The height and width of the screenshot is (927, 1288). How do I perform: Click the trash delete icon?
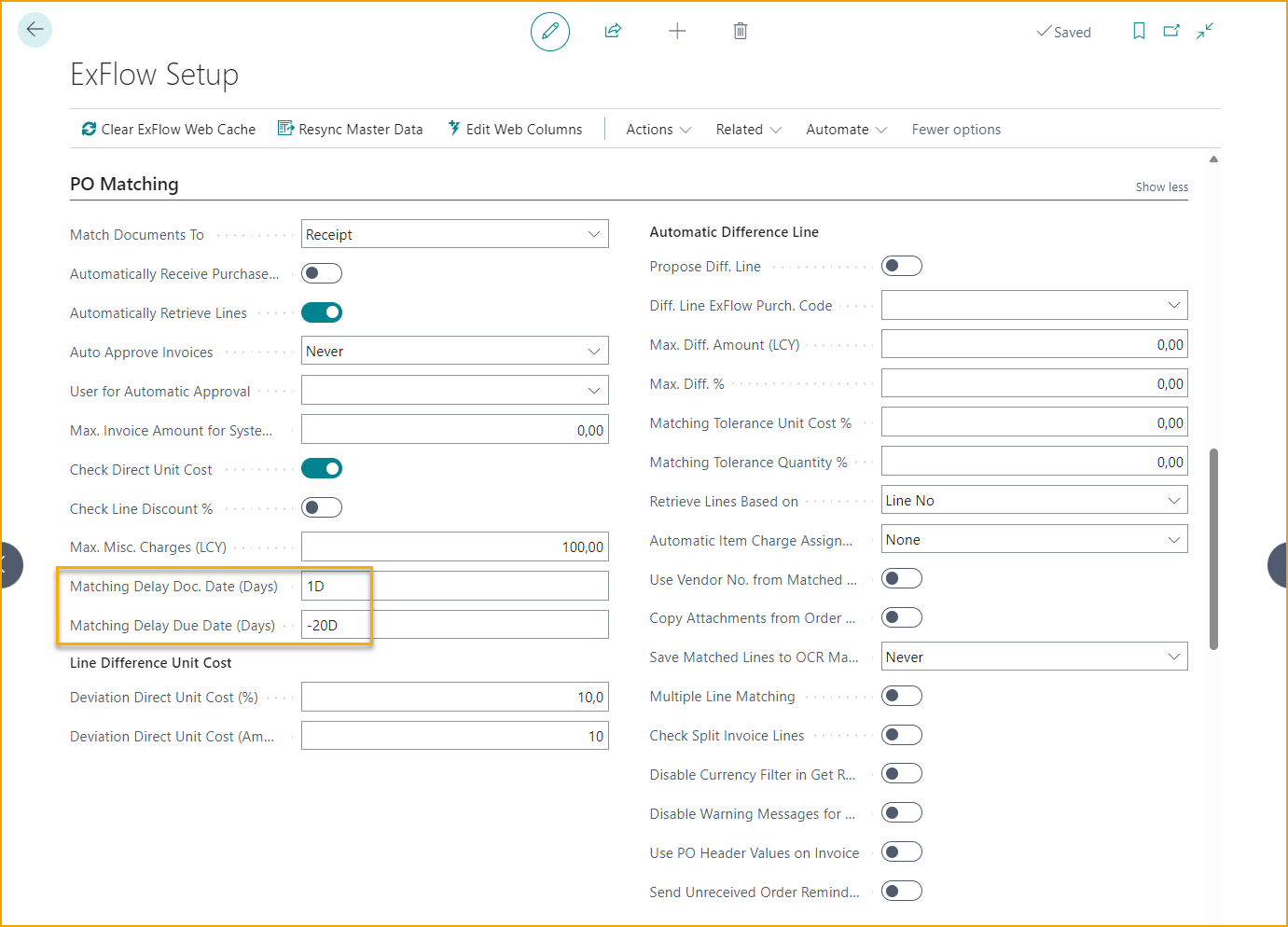coord(741,31)
